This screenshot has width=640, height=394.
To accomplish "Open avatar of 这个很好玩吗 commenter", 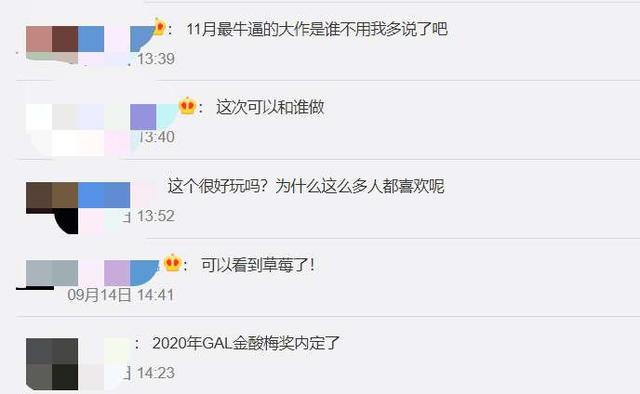I will (x=52, y=208).
